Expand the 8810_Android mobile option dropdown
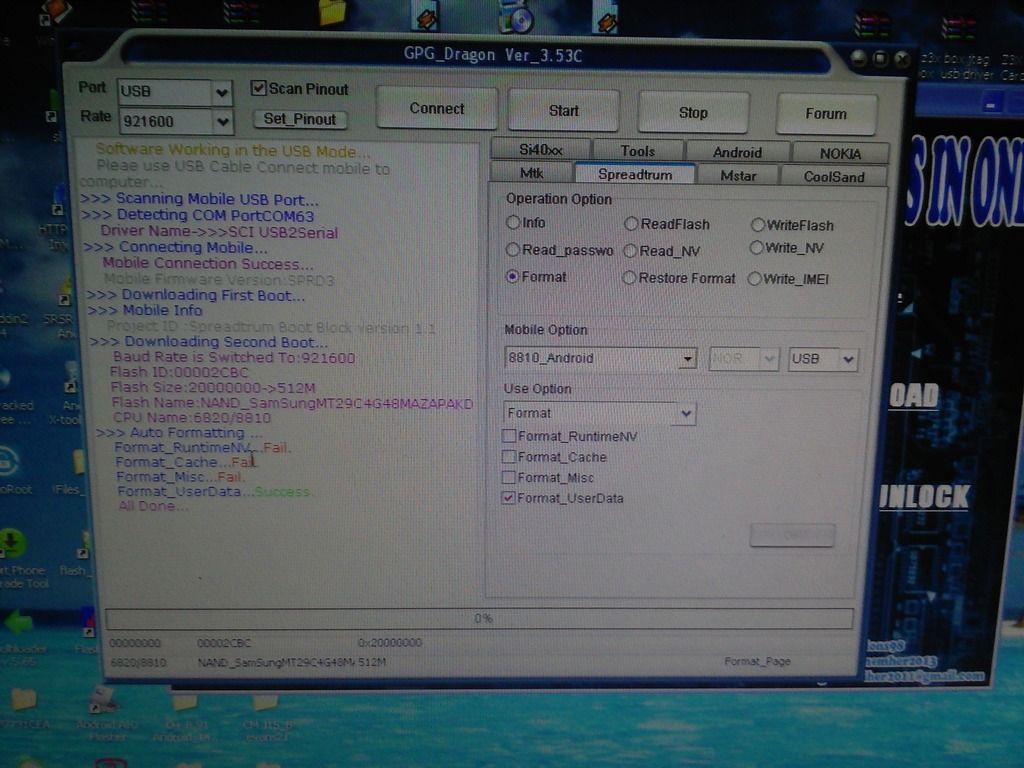 pyautogui.click(x=687, y=359)
